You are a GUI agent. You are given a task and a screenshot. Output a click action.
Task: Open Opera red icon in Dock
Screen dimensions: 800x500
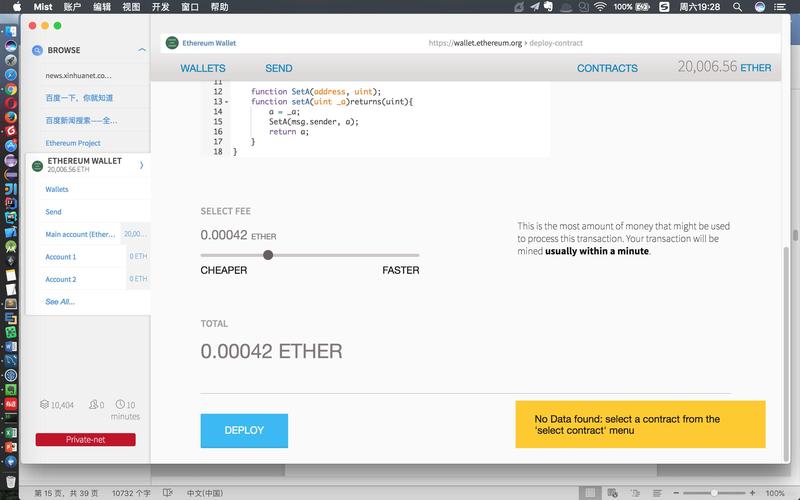point(11,103)
